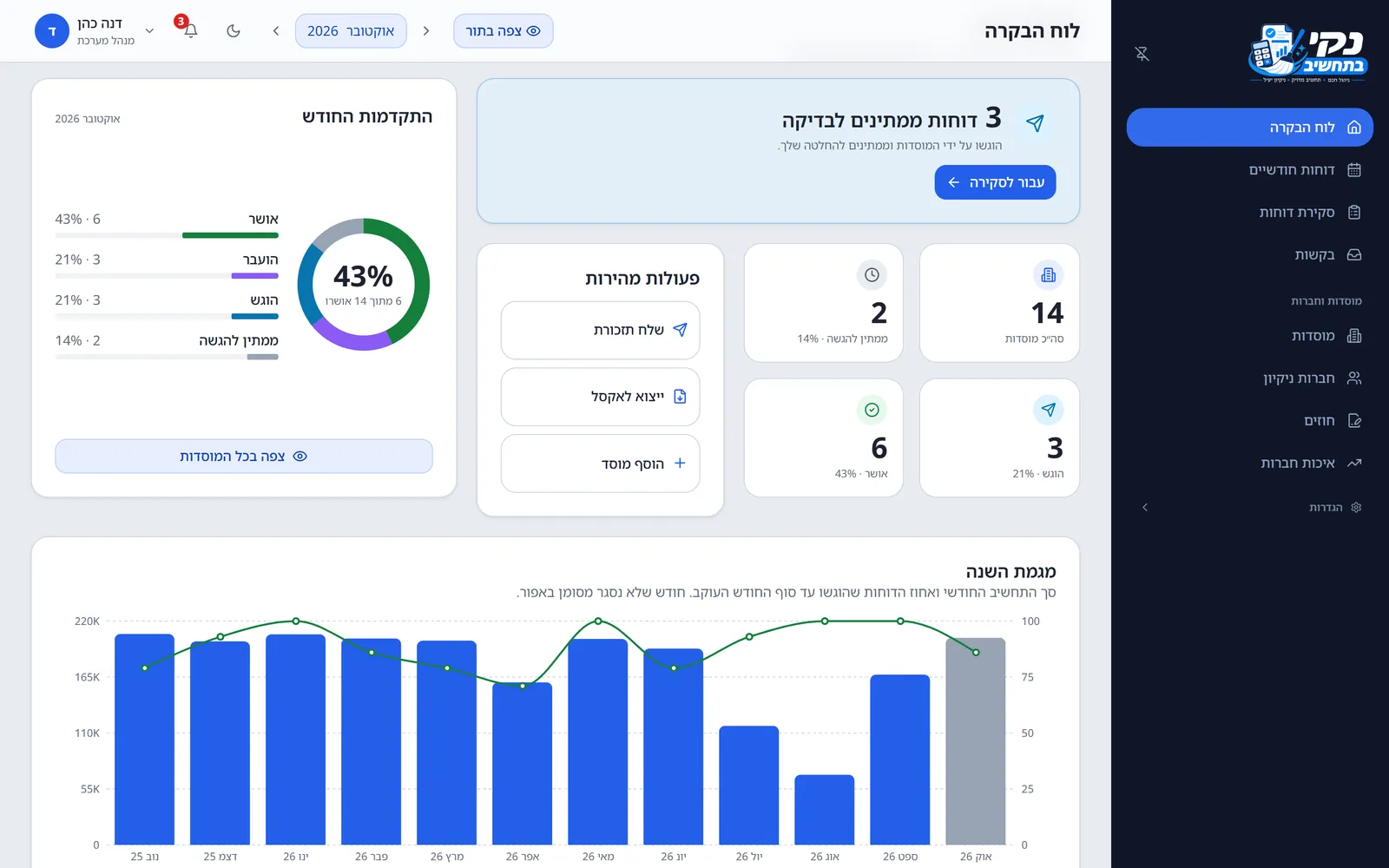The width and height of the screenshot is (1389, 868).
Task: Click the הגדרה gear icon
Action: tap(1356, 508)
